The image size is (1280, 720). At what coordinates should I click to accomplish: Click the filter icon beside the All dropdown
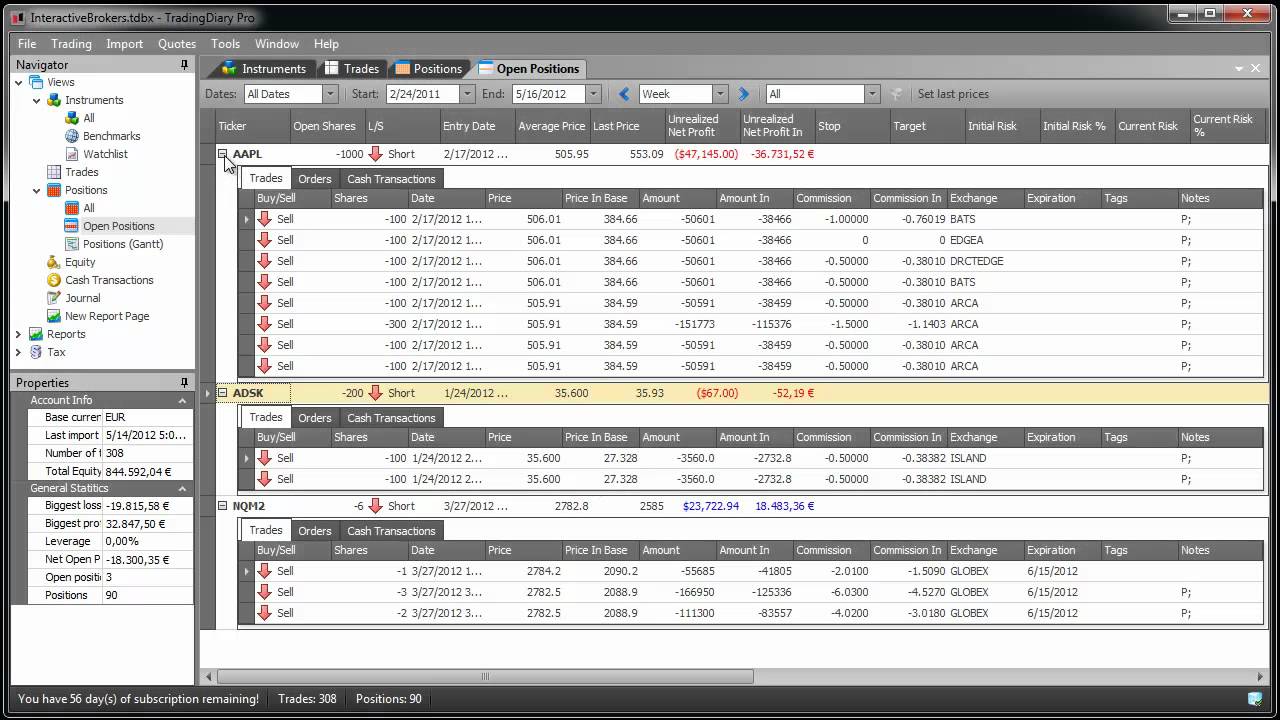coord(896,94)
